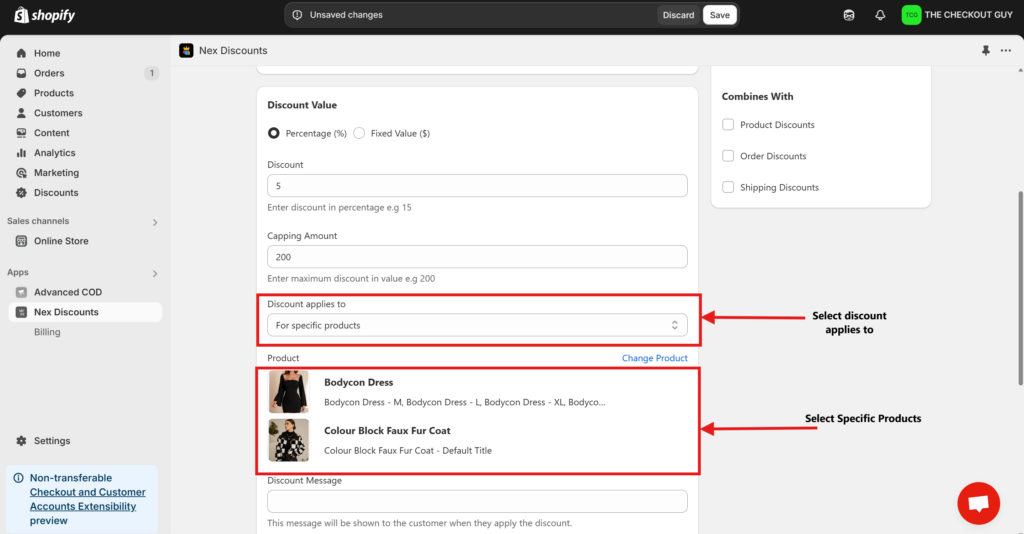Screen dimensions: 1024x534
Task: Open the Home icon in sidebar
Action: 22,54
